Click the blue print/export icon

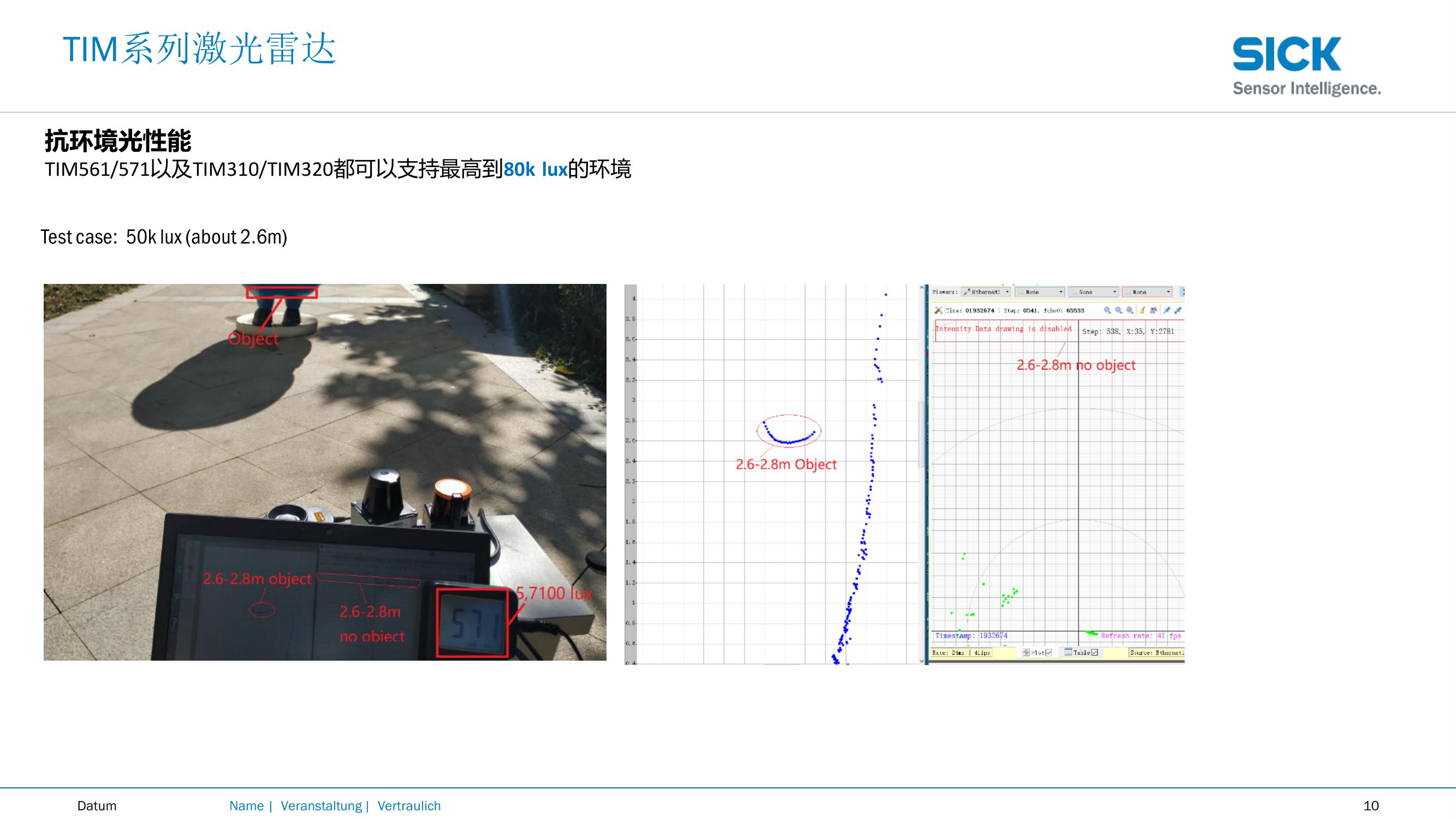(x=1154, y=310)
